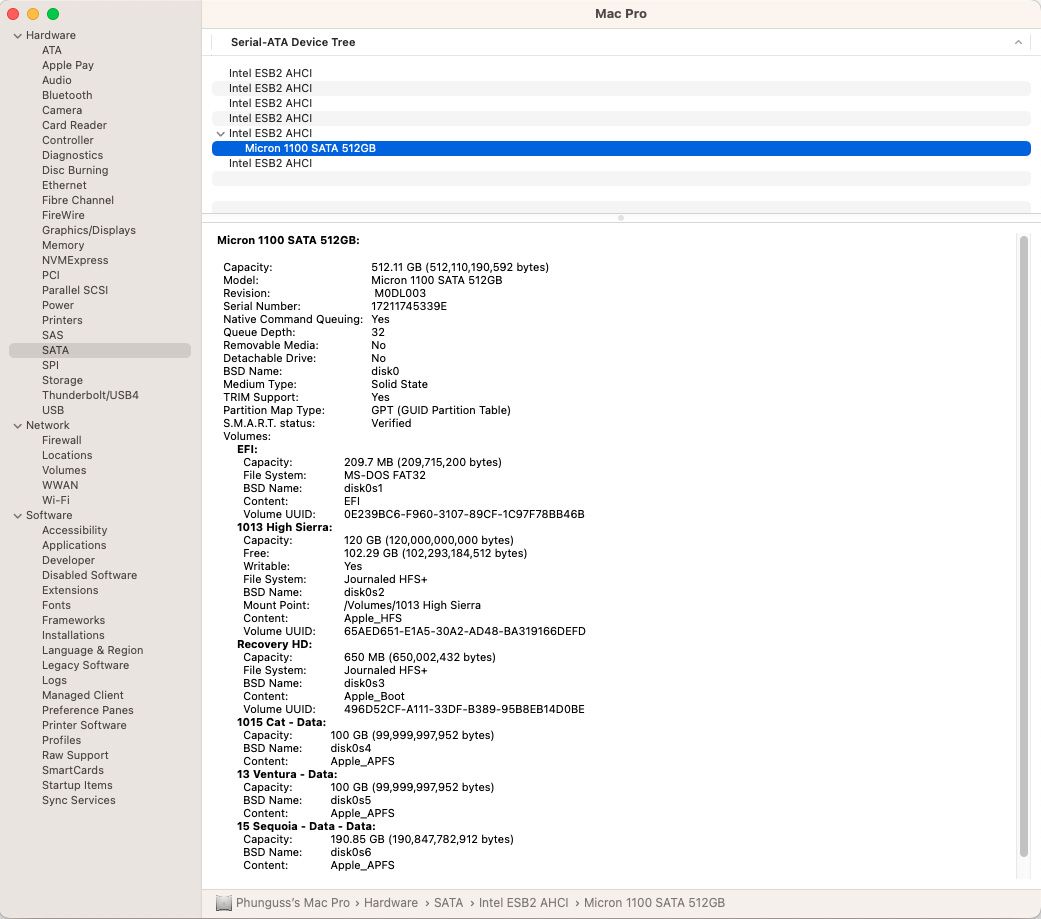Open Fonts under Software
1041x919 pixels.
tap(56, 606)
